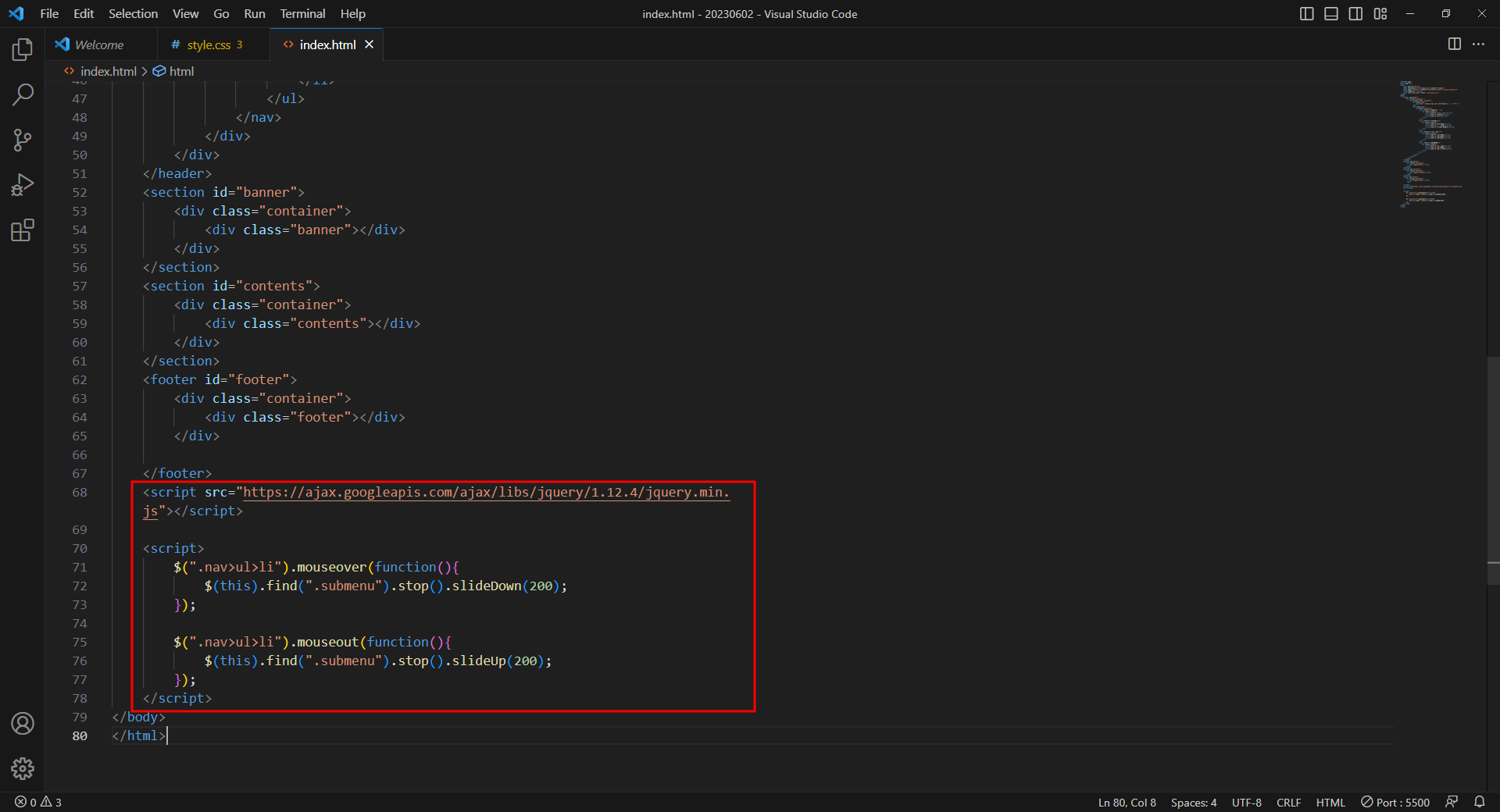Open the Help menu

point(352,13)
